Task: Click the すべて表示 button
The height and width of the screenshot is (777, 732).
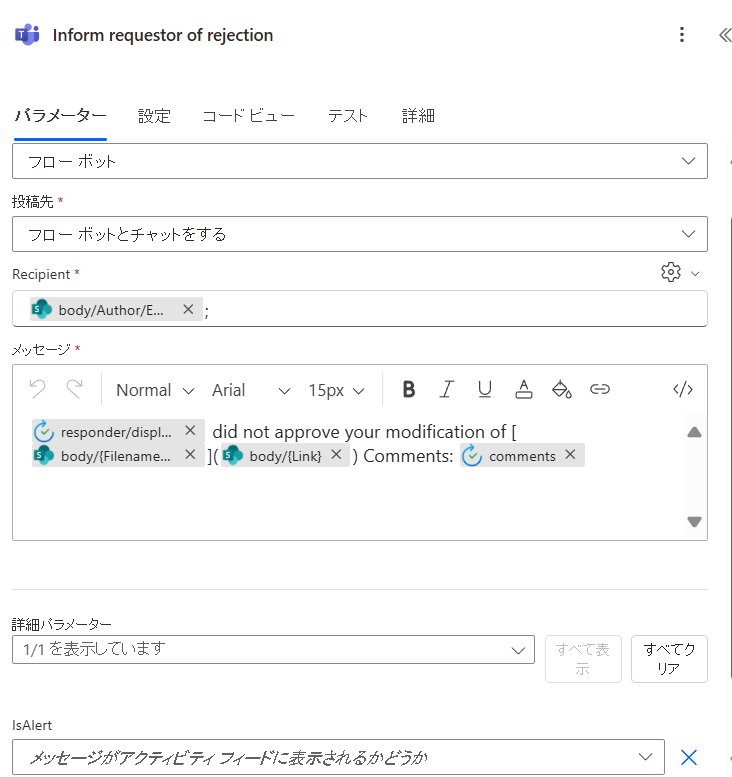Action: 583,659
